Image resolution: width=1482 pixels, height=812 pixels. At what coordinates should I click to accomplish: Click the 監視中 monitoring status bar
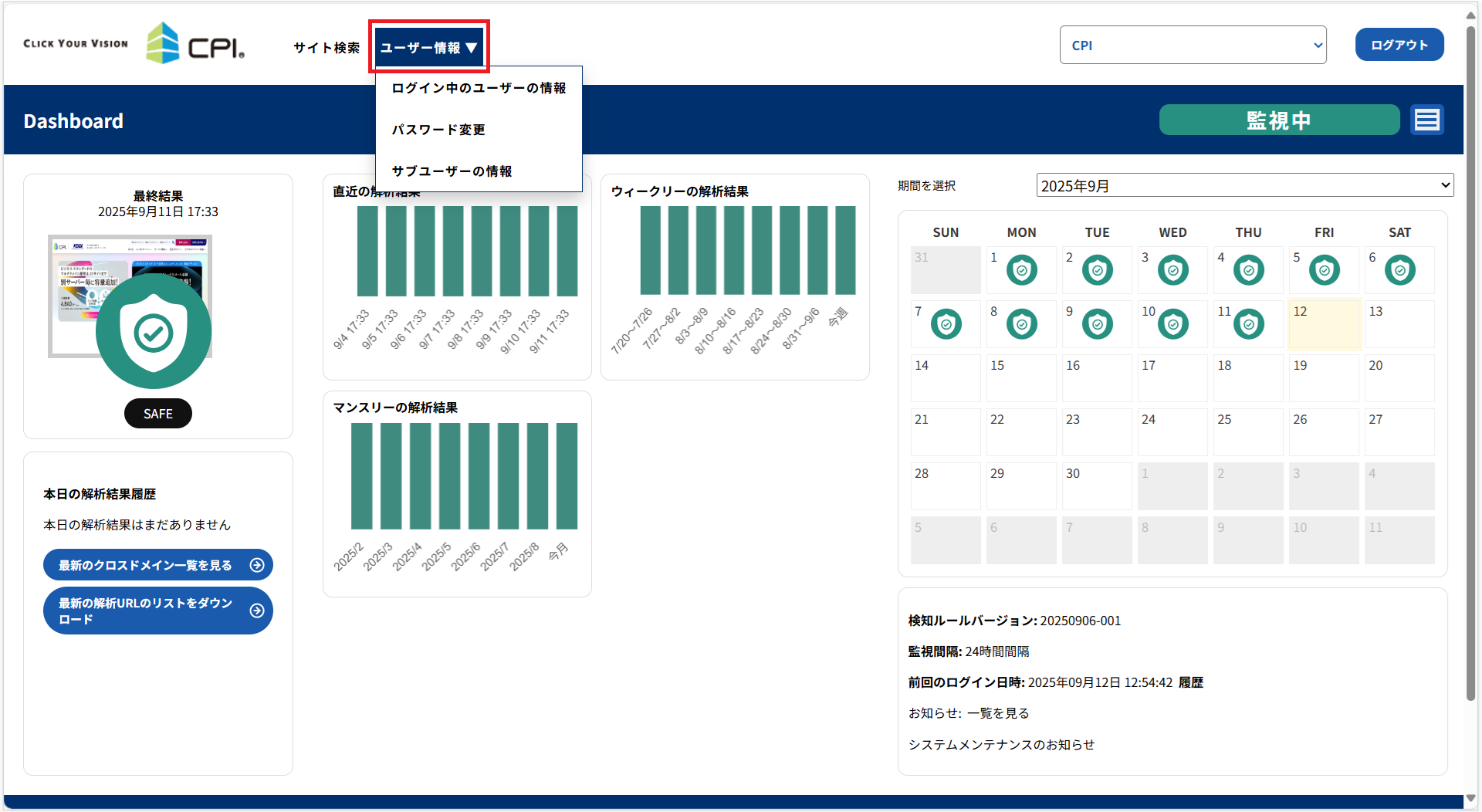point(1278,120)
